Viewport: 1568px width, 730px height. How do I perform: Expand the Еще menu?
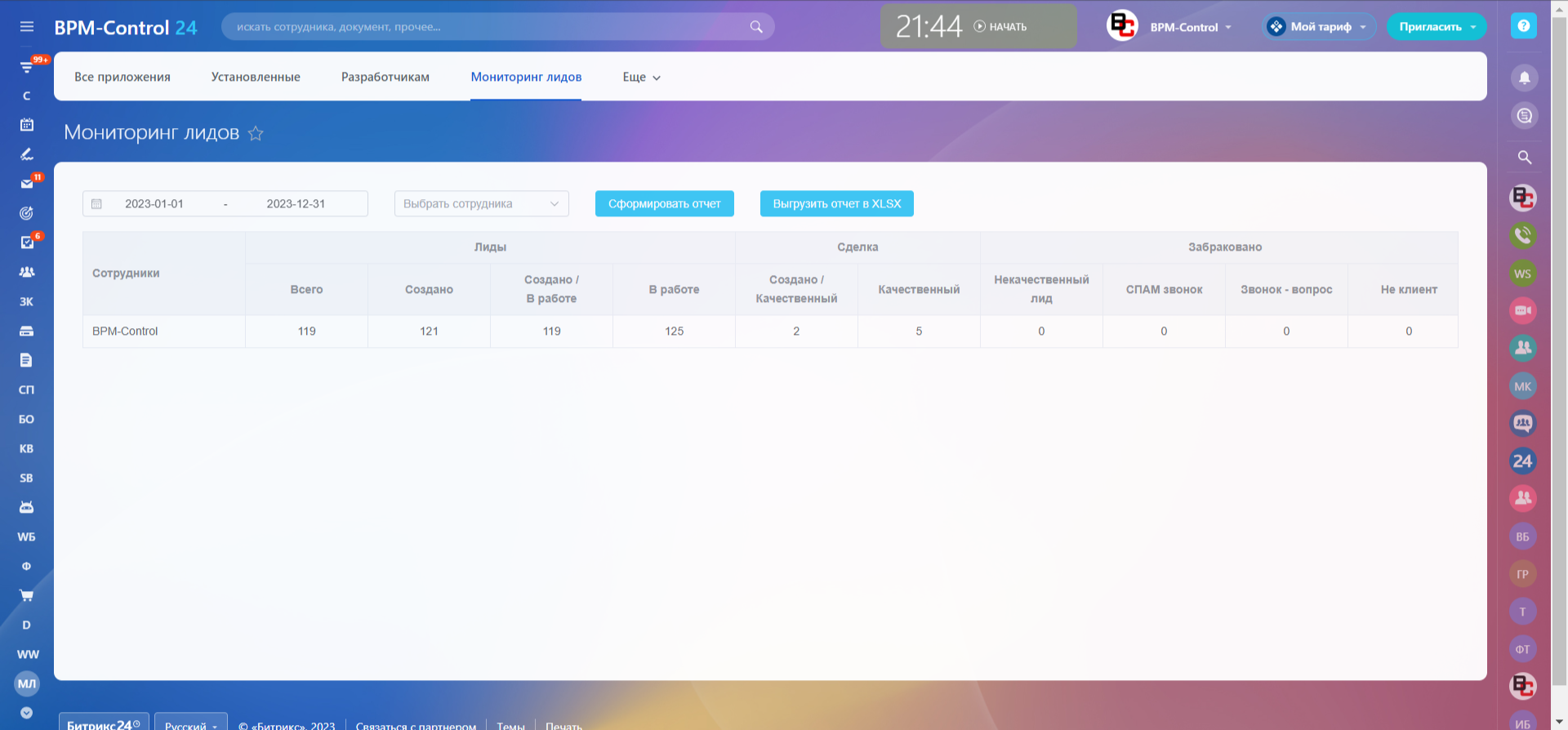tap(642, 77)
